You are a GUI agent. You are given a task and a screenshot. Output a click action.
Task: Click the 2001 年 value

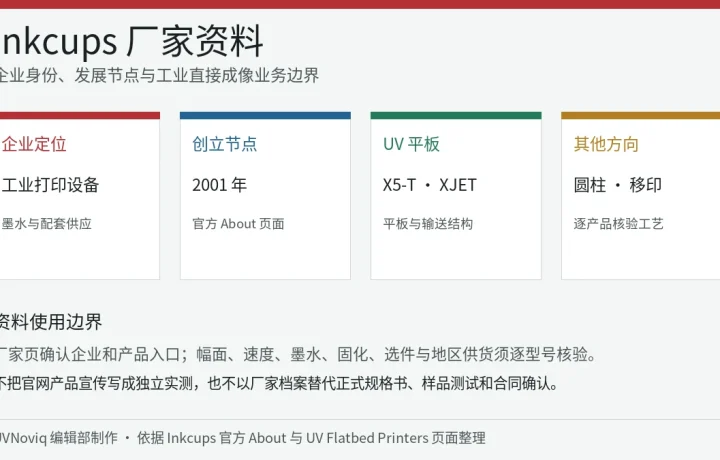click(219, 185)
